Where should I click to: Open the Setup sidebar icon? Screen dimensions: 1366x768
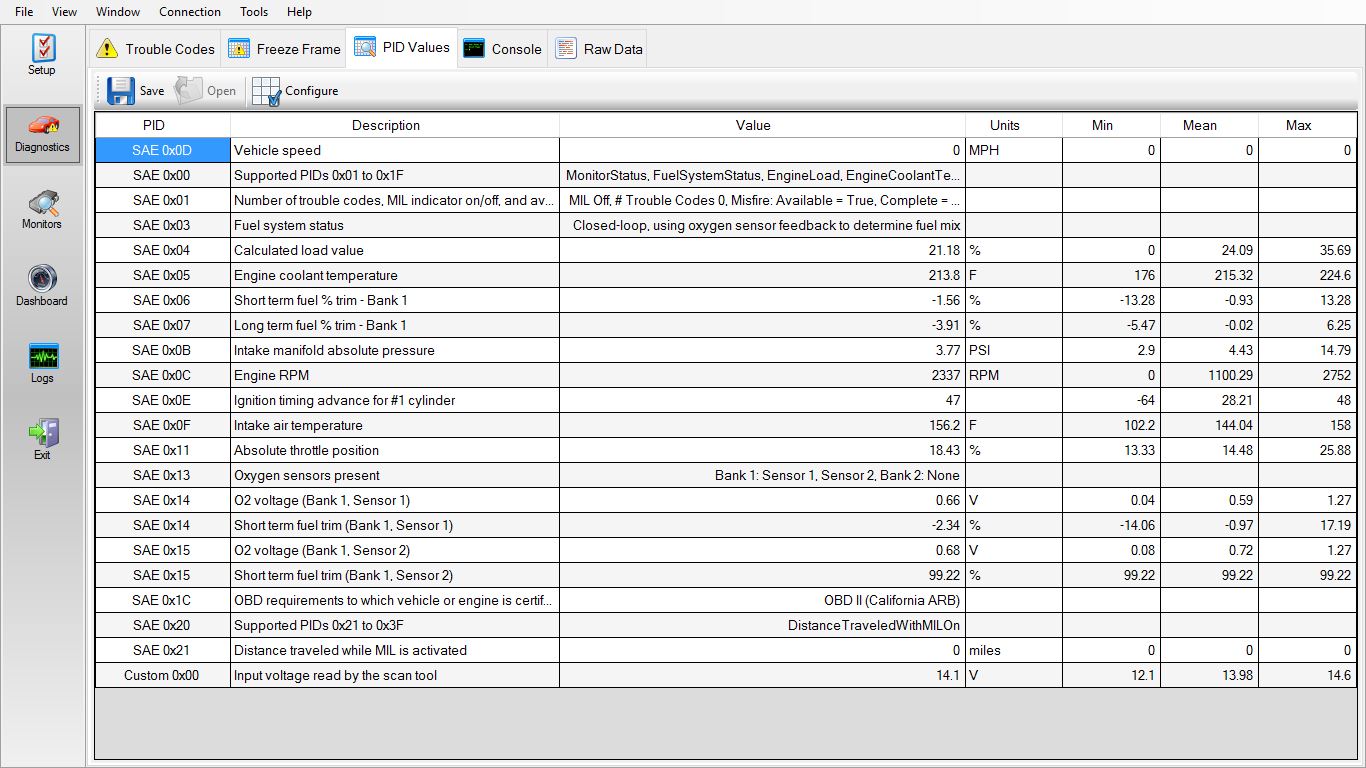pyautogui.click(x=42, y=49)
